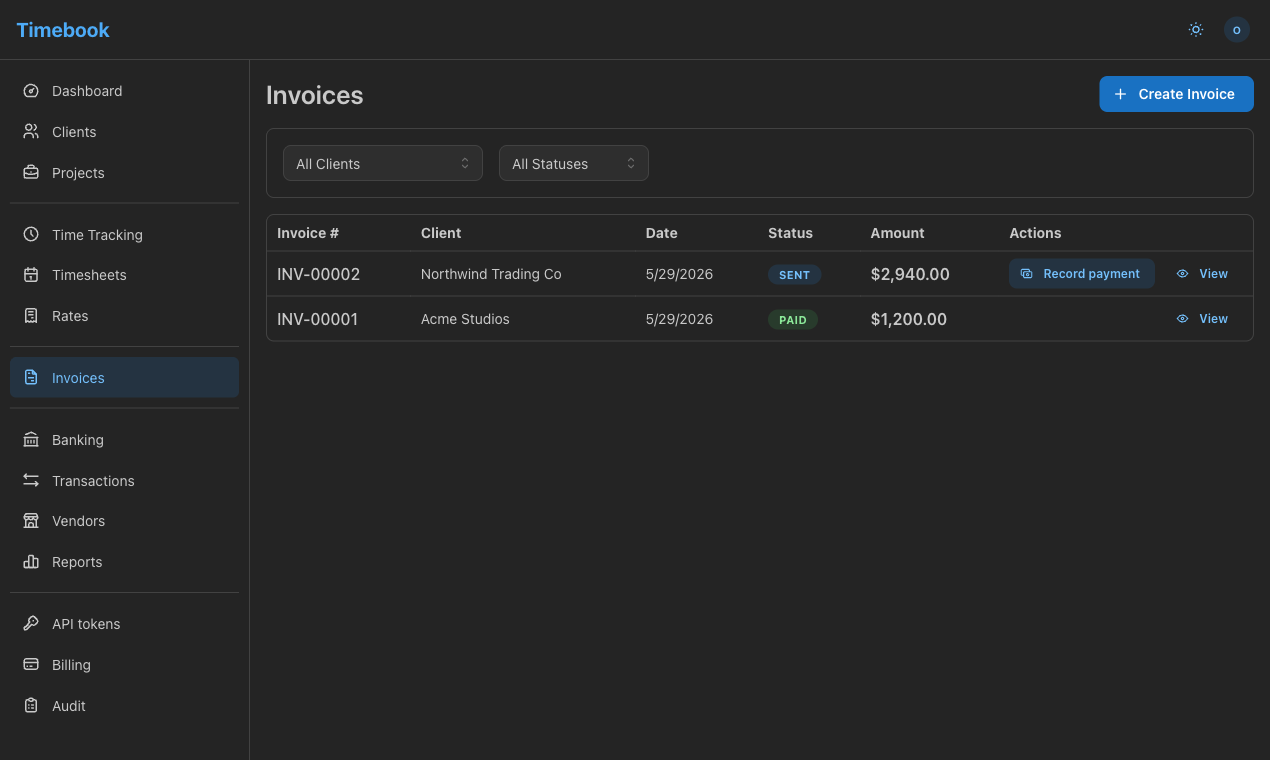Viewport: 1270px width, 760px height.
Task: Click the plus icon on Create Invoice
Action: point(1120,94)
